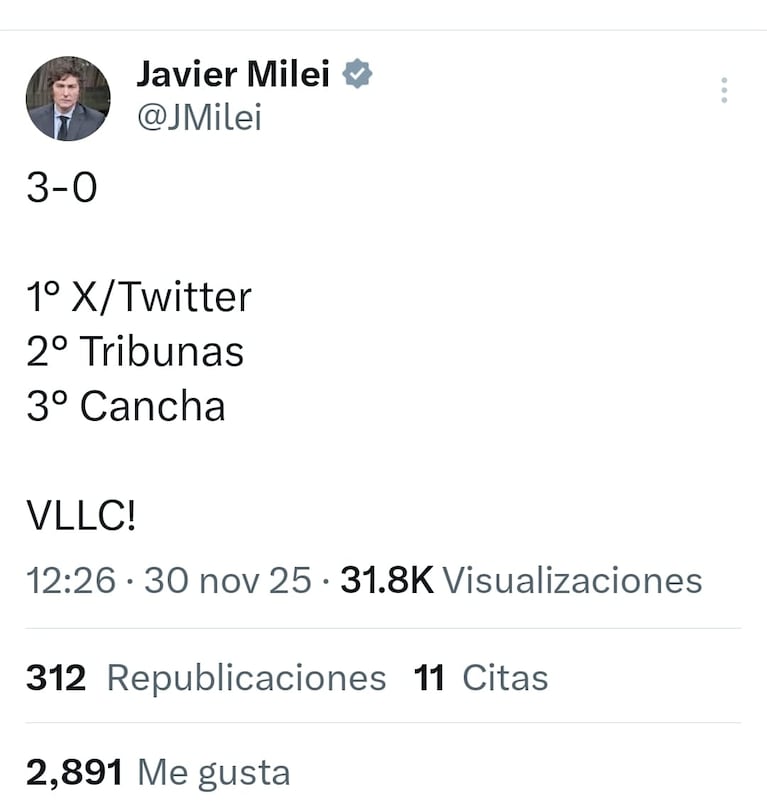Click the 31.8K Visualizaciones link
This screenshot has width=767, height=809.
520,579
